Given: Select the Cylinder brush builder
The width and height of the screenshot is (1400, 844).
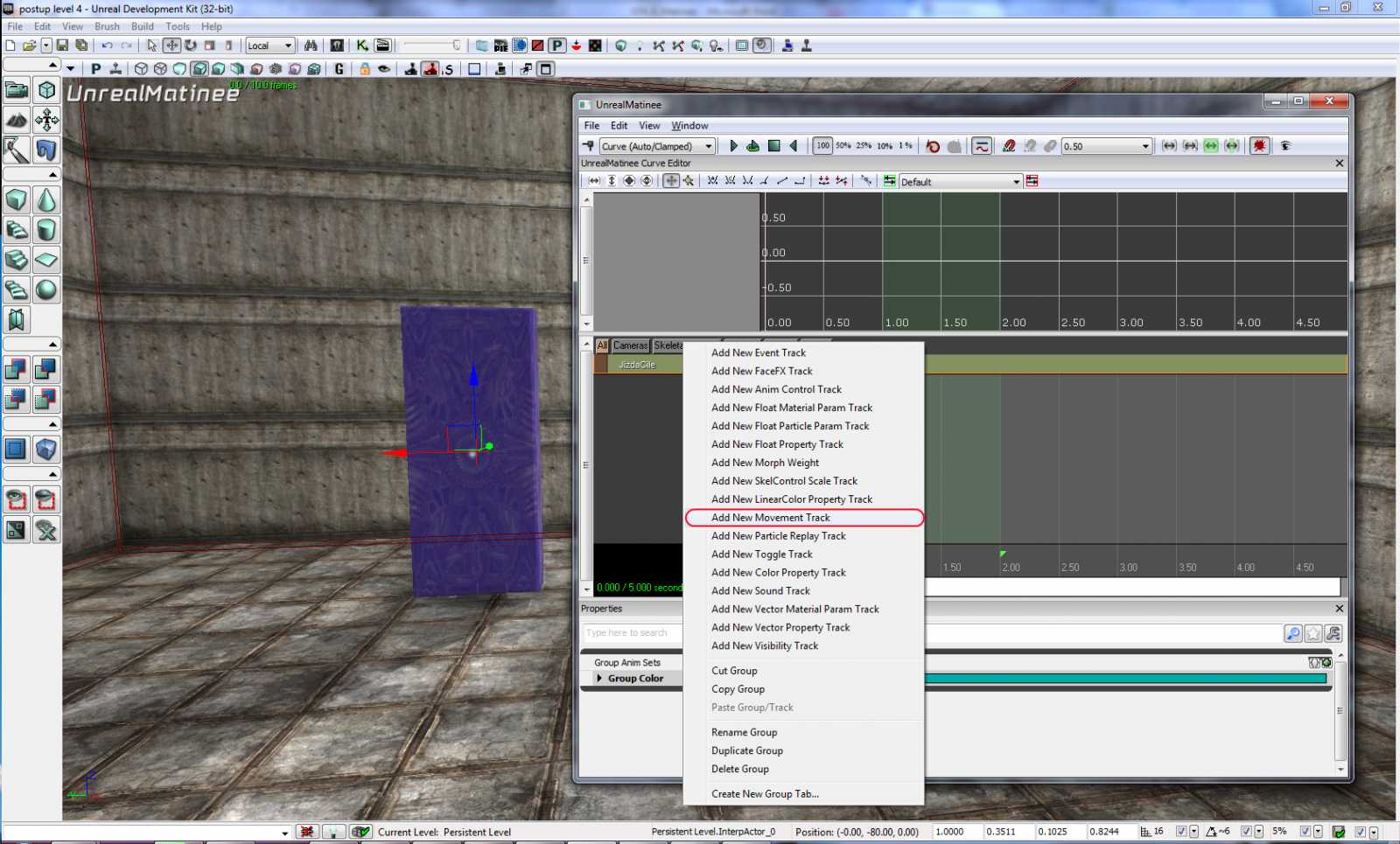Looking at the screenshot, I should pyautogui.click(x=46, y=230).
